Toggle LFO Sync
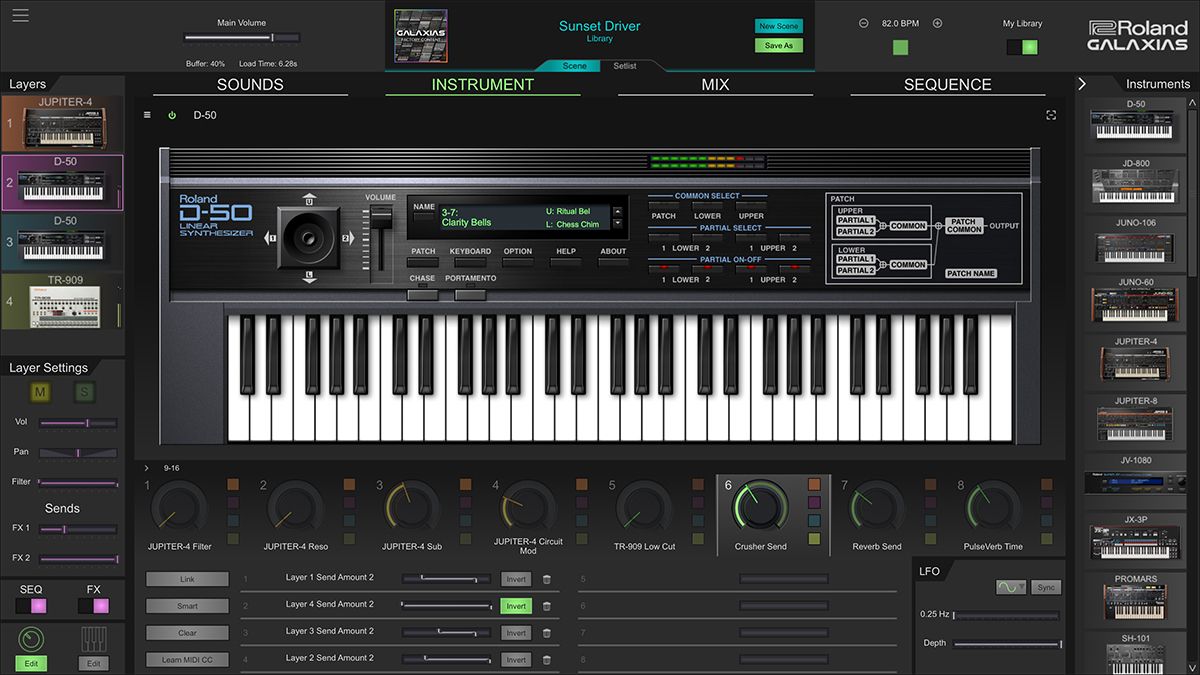 1046,588
